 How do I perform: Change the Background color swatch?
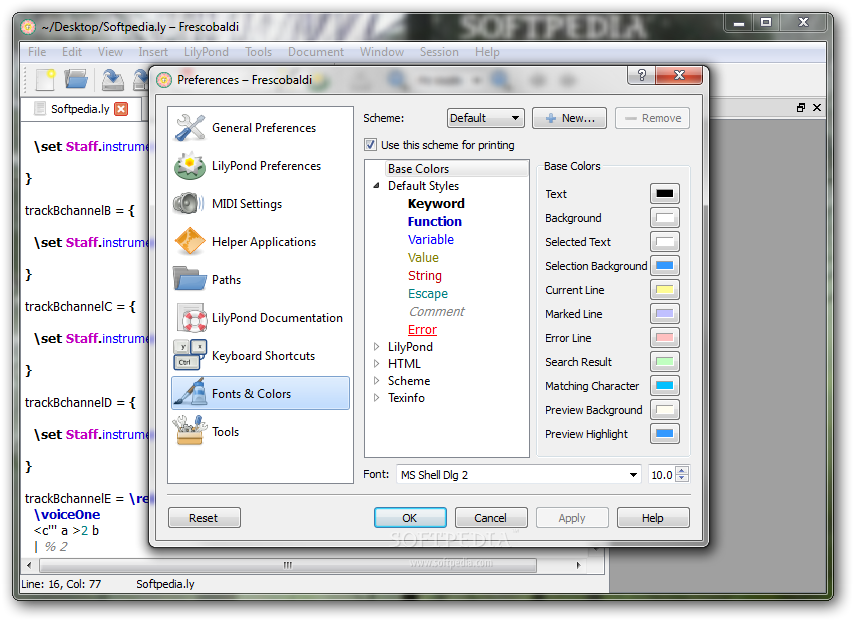click(664, 218)
